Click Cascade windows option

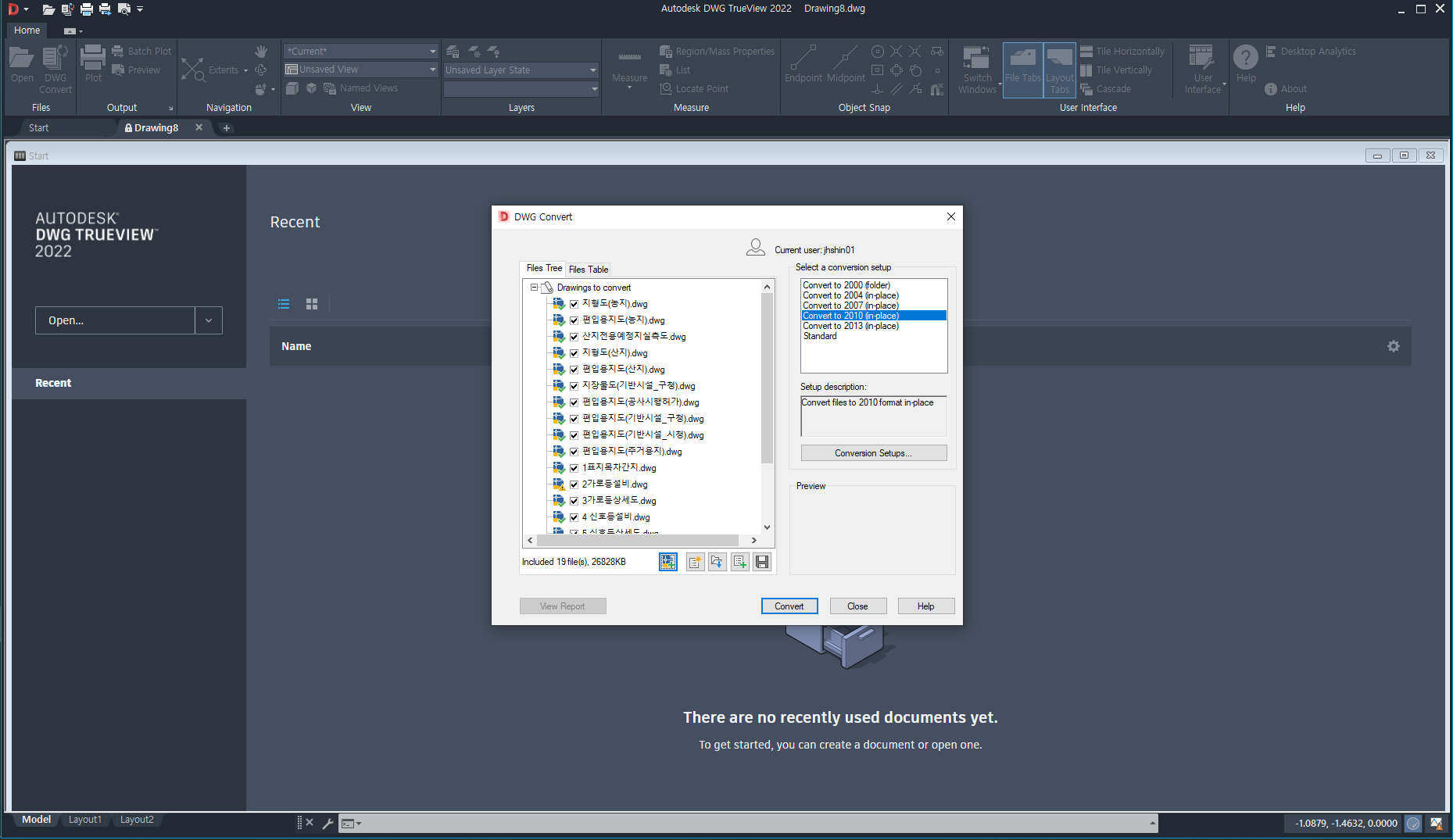(x=1105, y=89)
